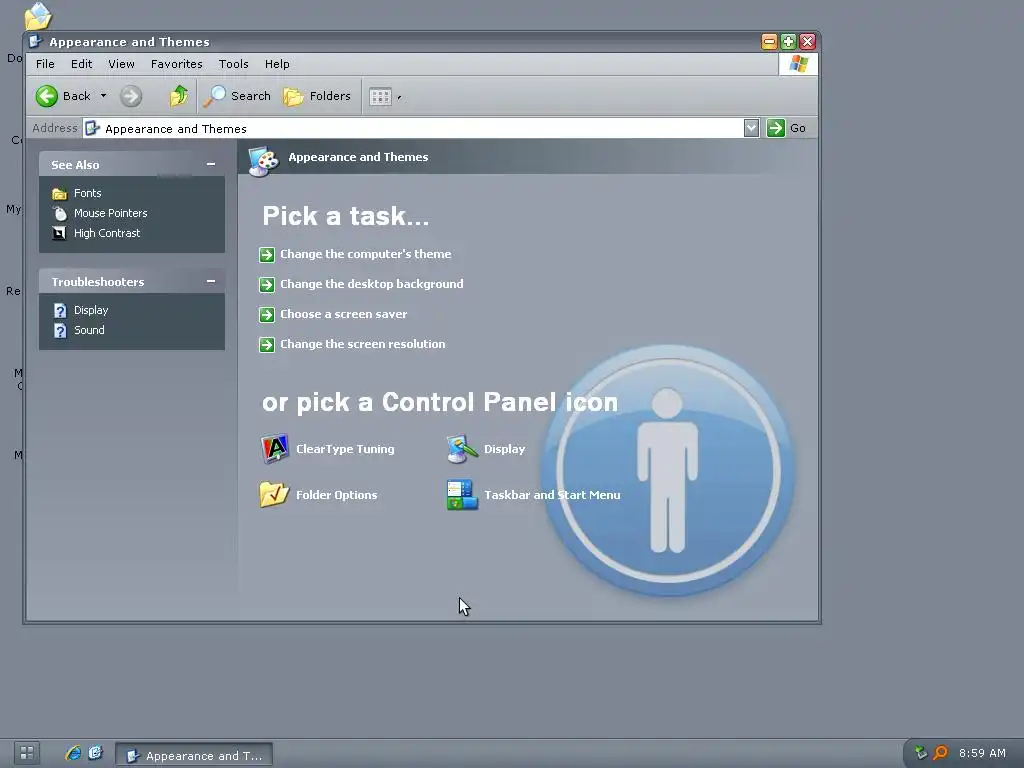
Task: Open Mouse Pointers settings
Action: (x=110, y=214)
